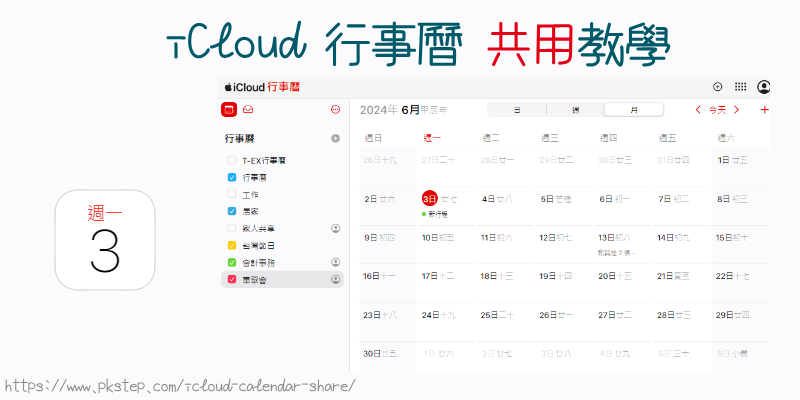Go to previous month with left chevron
The image size is (800, 400).
click(x=698, y=110)
